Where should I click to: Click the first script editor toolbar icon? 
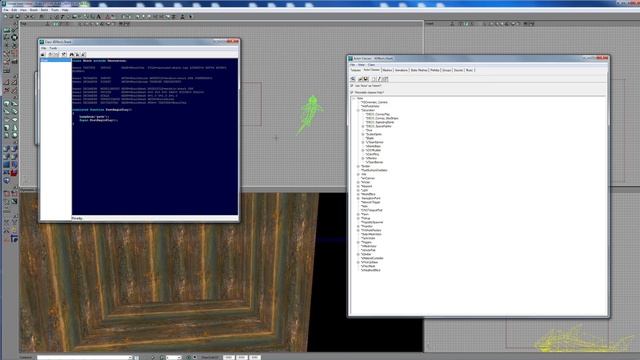pos(43,54)
